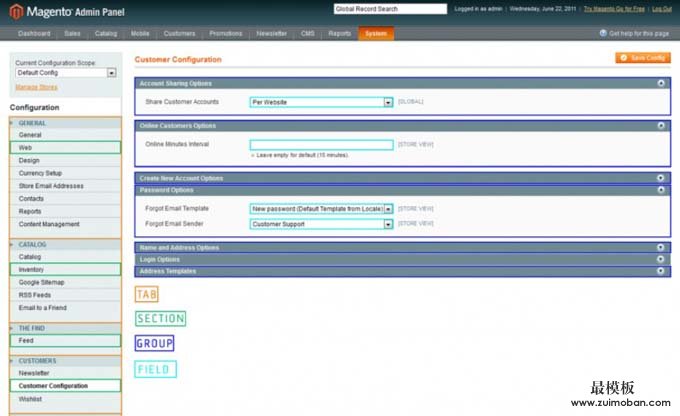Open the Dashboard menu

34,33
